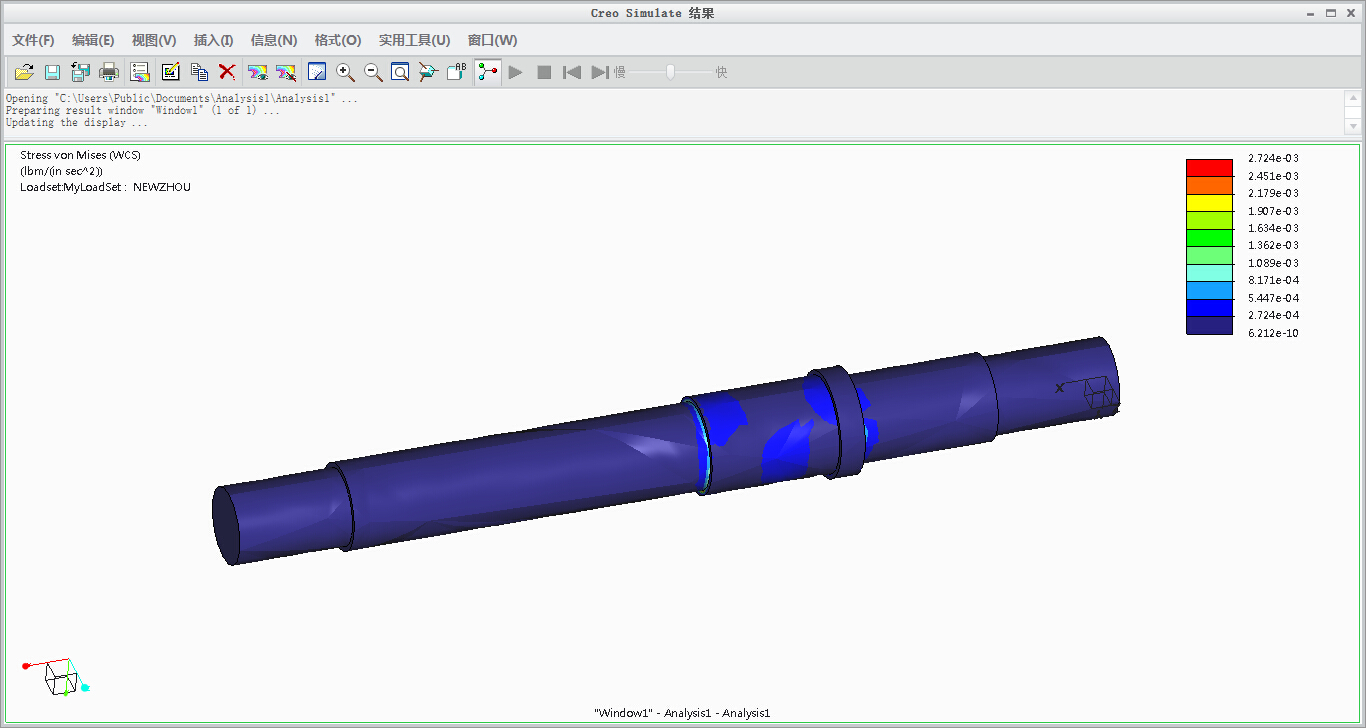Maximize the Creo Simulate window
The width and height of the screenshot is (1366, 728).
coord(1331,13)
